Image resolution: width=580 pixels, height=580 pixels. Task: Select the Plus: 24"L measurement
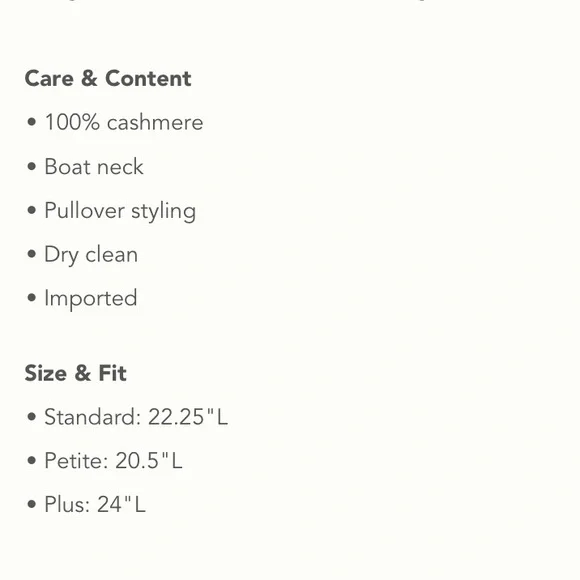(95, 504)
